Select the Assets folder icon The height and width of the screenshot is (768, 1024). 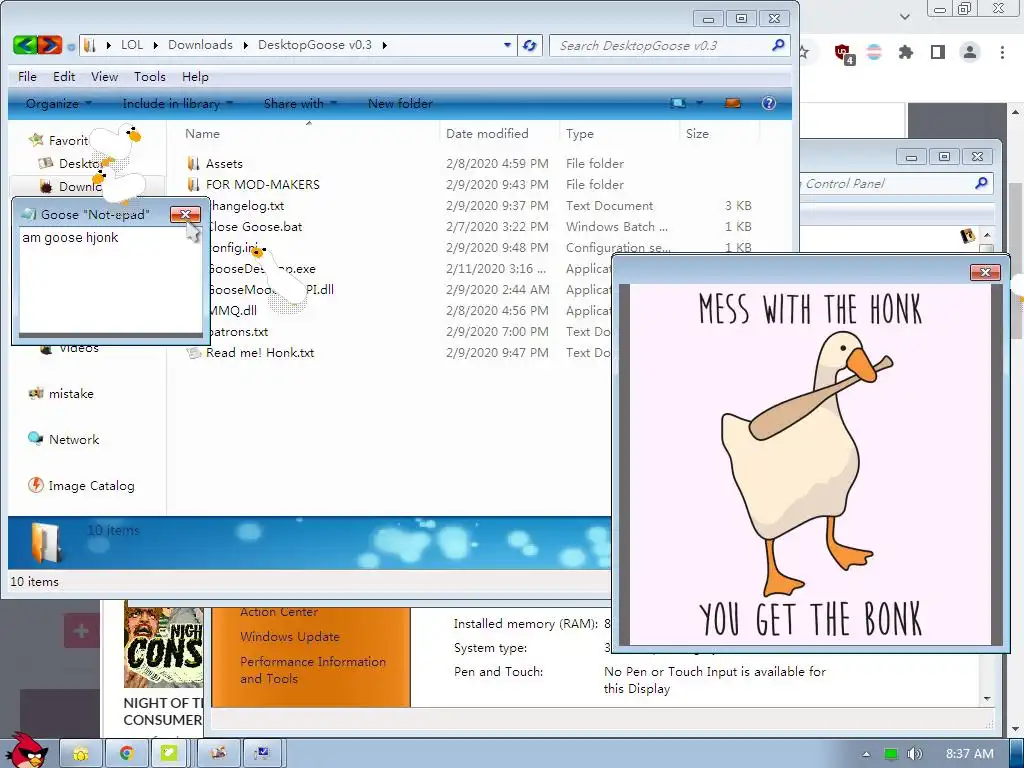pyautogui.click(x=193, y=163)
